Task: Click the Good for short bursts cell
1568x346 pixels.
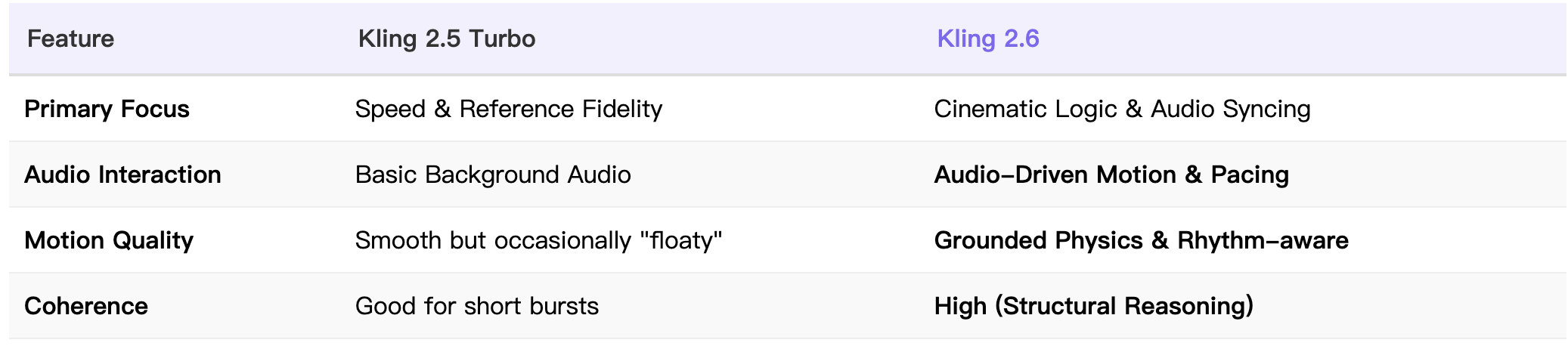Action: [476, 306]
